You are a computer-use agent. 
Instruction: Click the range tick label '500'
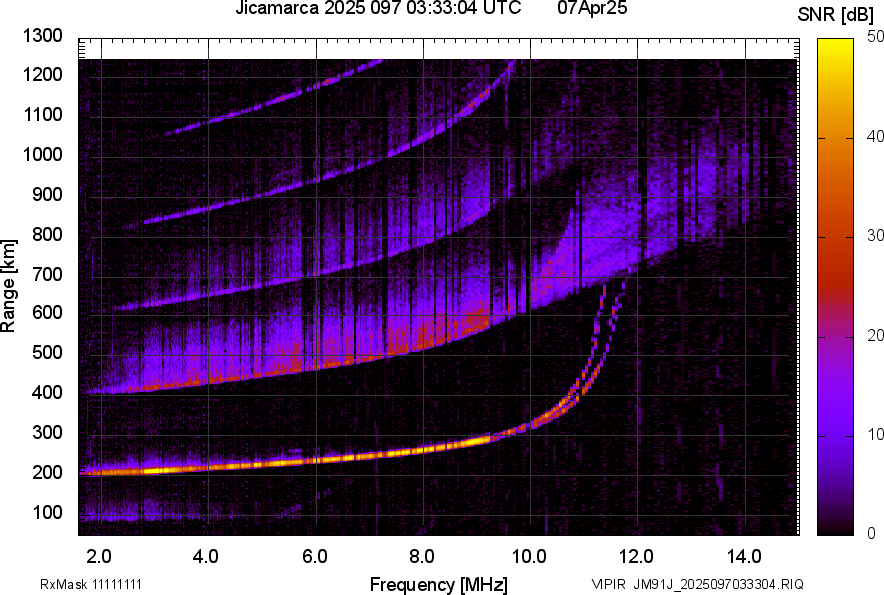47,352
